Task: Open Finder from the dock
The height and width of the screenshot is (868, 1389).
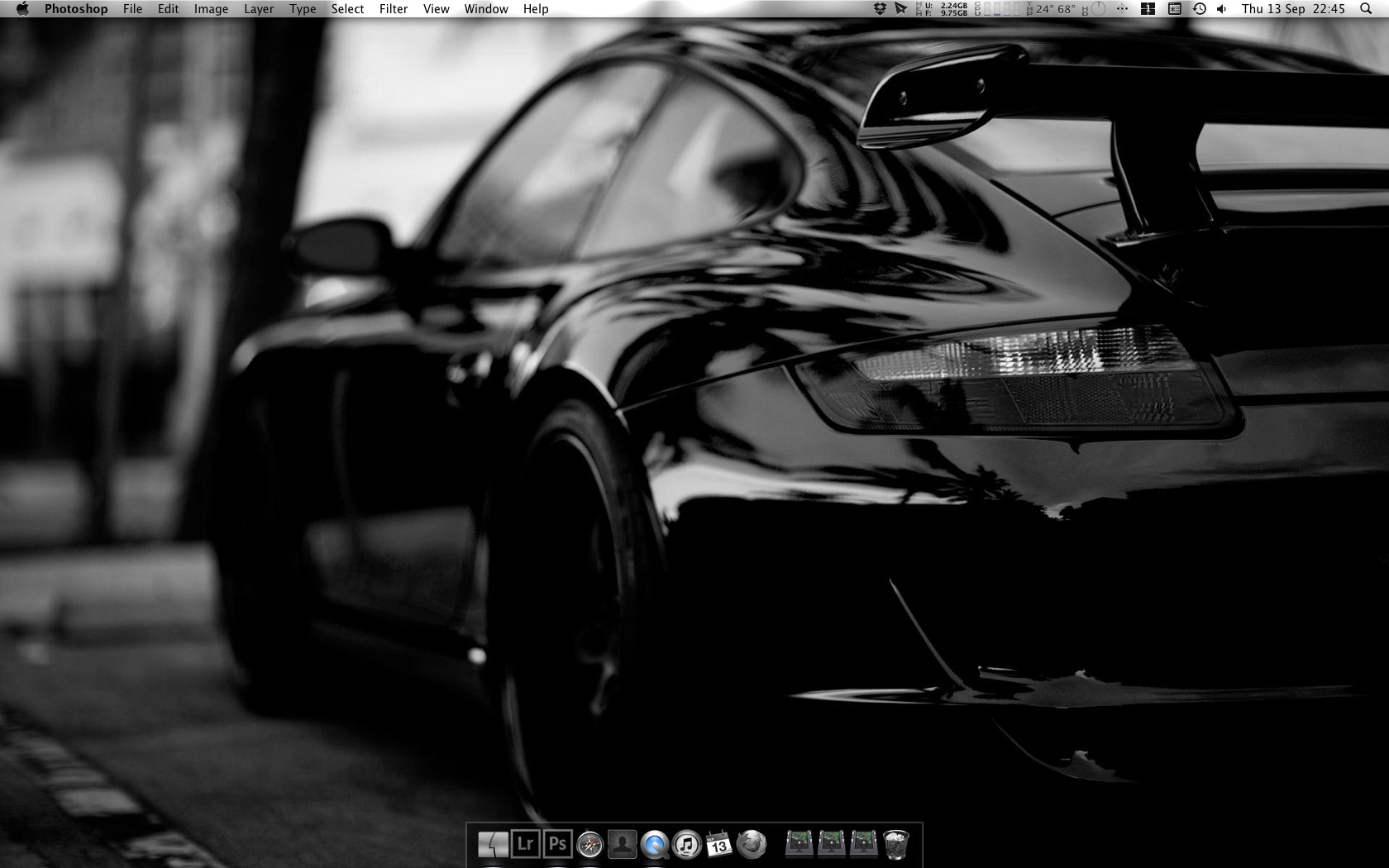Action: [493, 844]
